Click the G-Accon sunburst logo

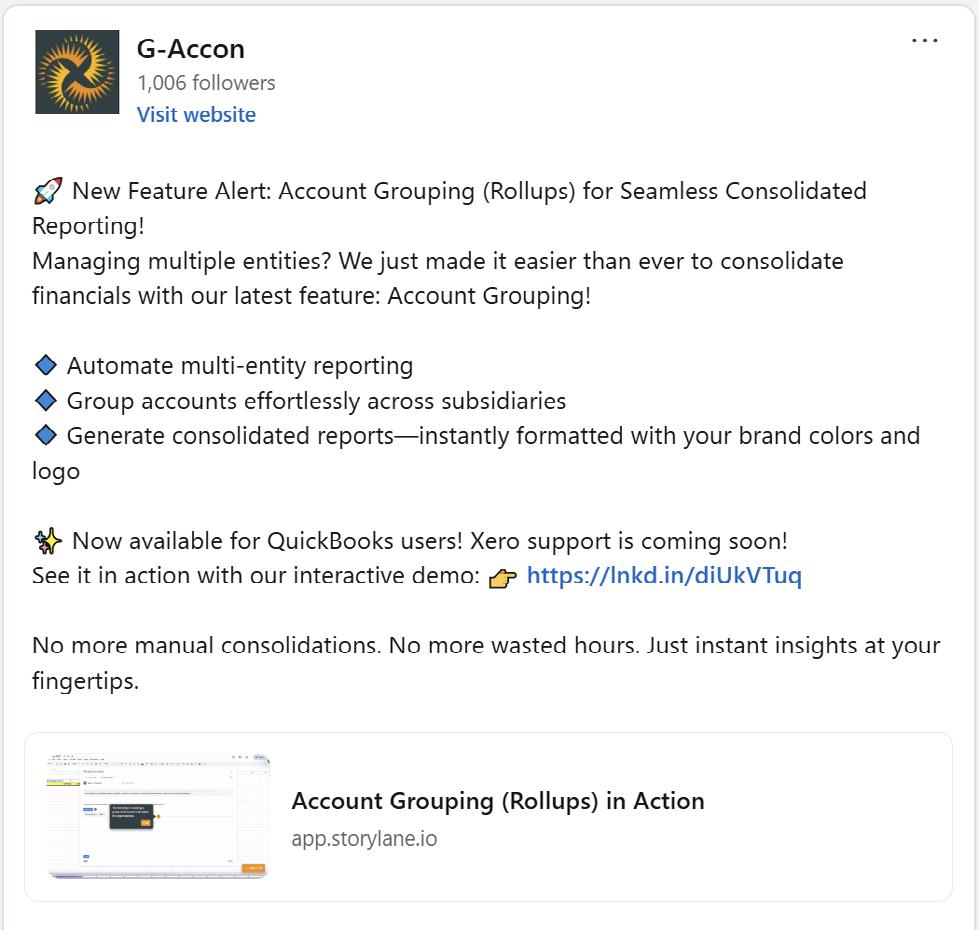point(77,72)
